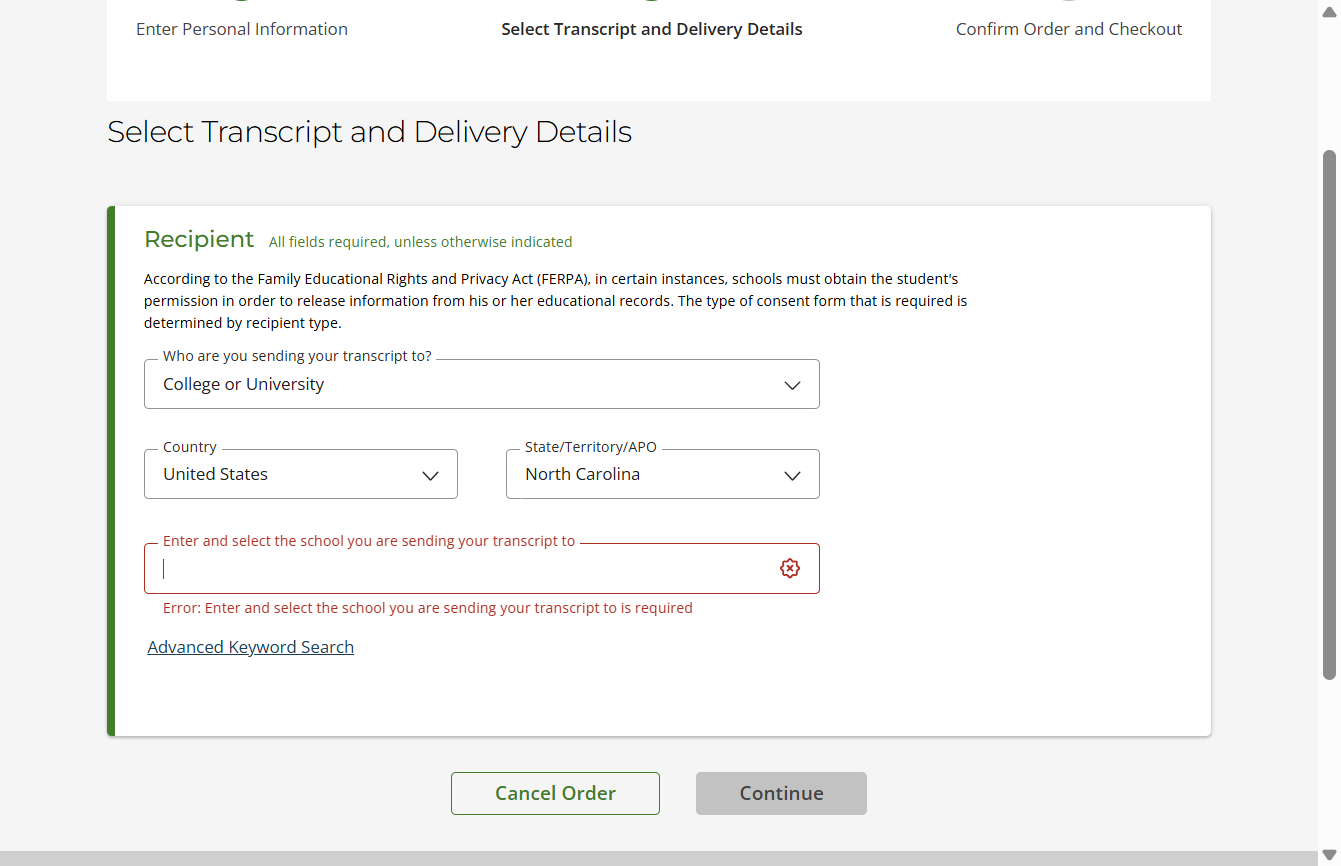Focus the school name input field
The width and height of the screenshot is (1341, 866).
tap(482, 568)
